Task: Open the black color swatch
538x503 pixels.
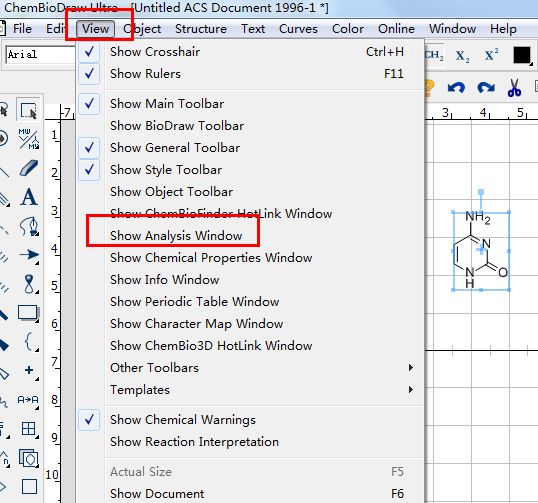Action: point(522,55)
